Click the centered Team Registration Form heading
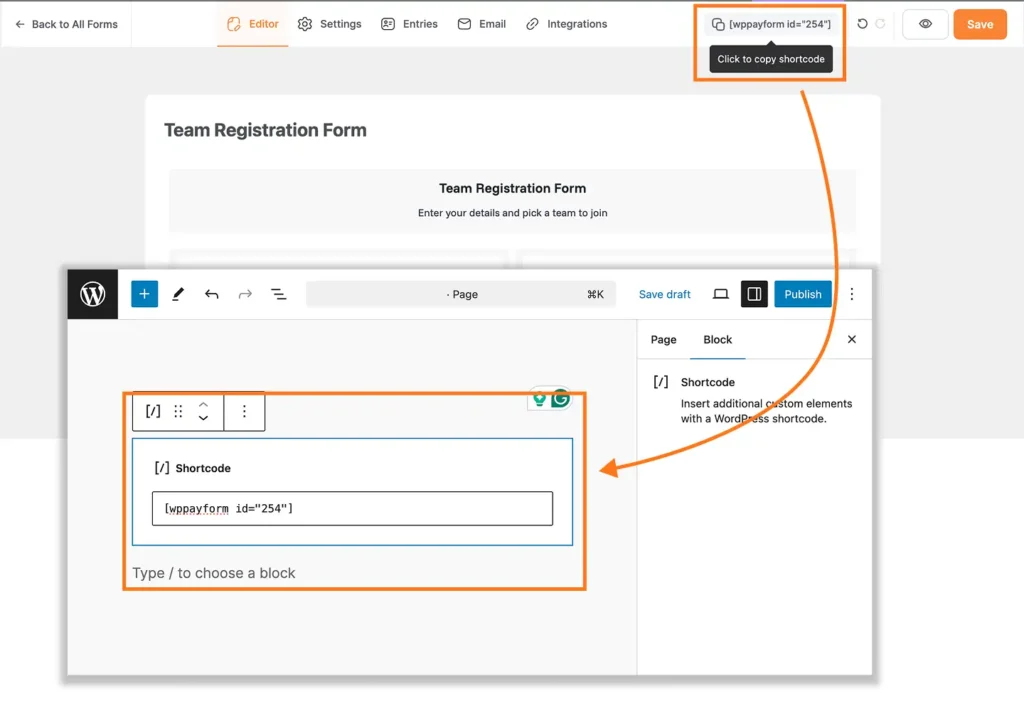The image size is (1024, 706). 513,188
